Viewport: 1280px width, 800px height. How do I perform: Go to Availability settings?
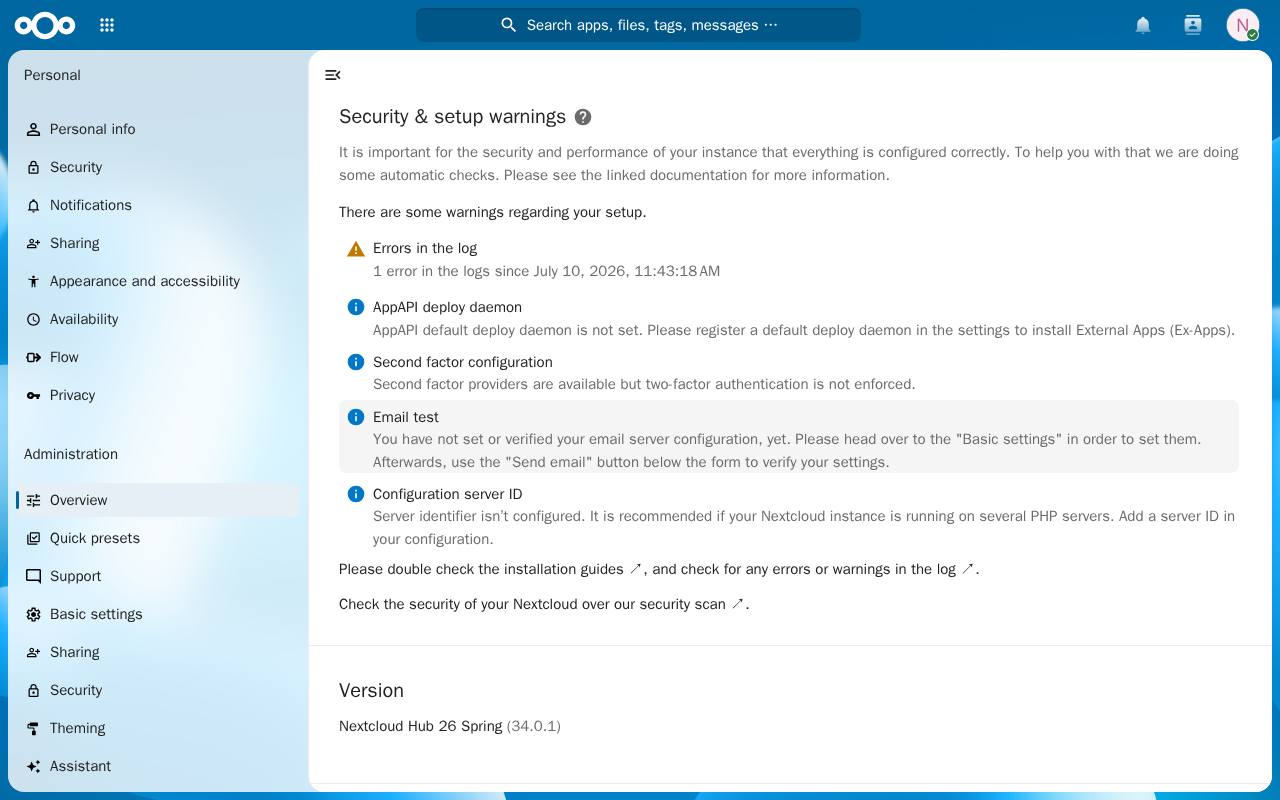click(157, 319)
